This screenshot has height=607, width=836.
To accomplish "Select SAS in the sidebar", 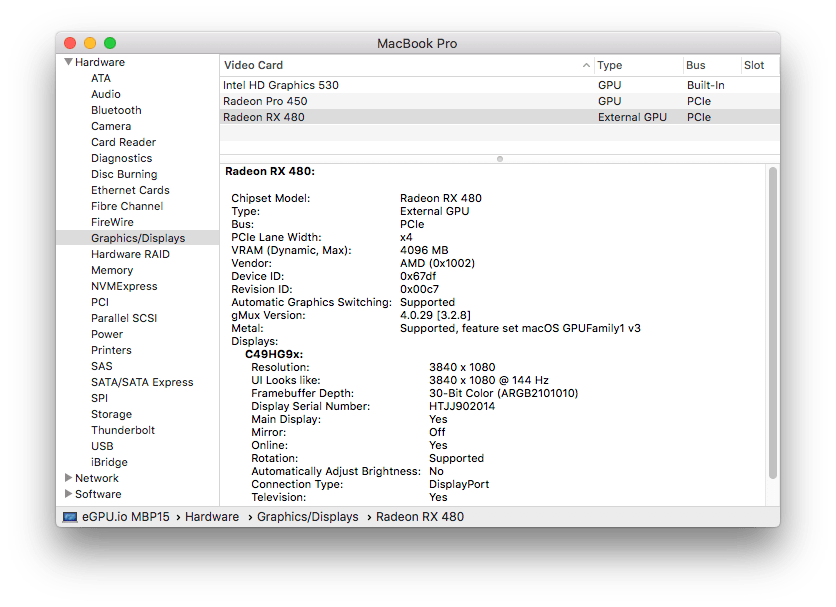I will point(101,366).
